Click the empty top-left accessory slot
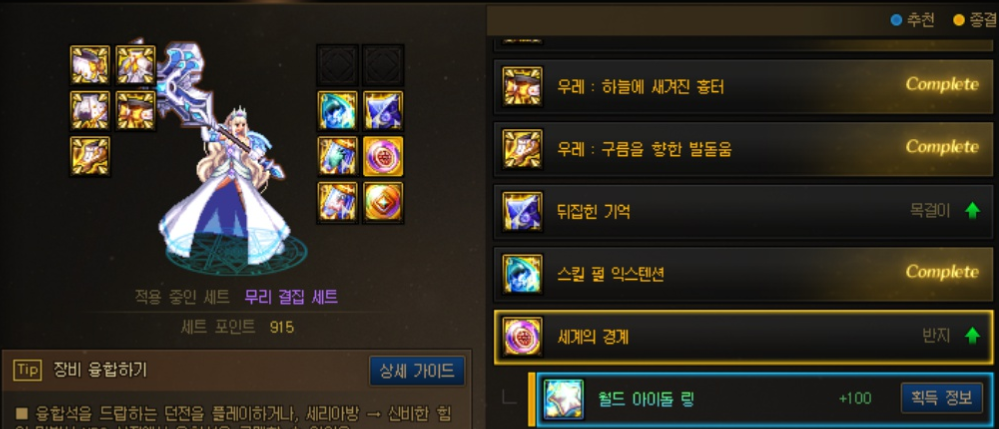Screen dimensions: 999x429 tap(337, 64)
